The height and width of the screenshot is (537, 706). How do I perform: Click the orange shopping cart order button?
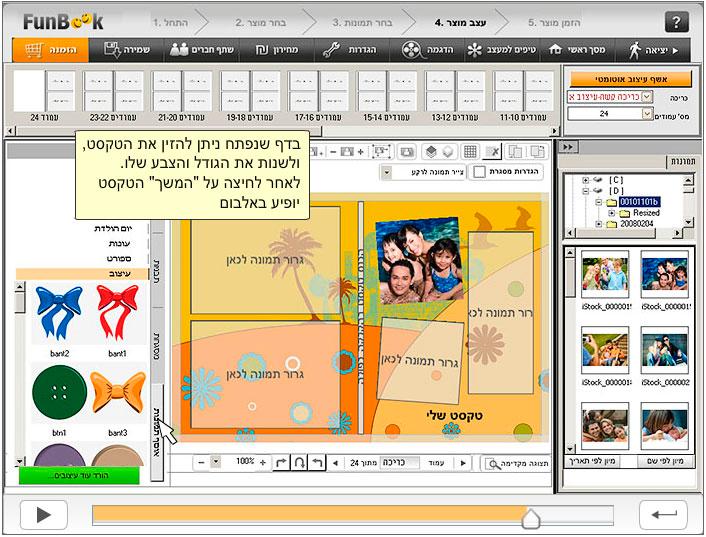[50, 50]
